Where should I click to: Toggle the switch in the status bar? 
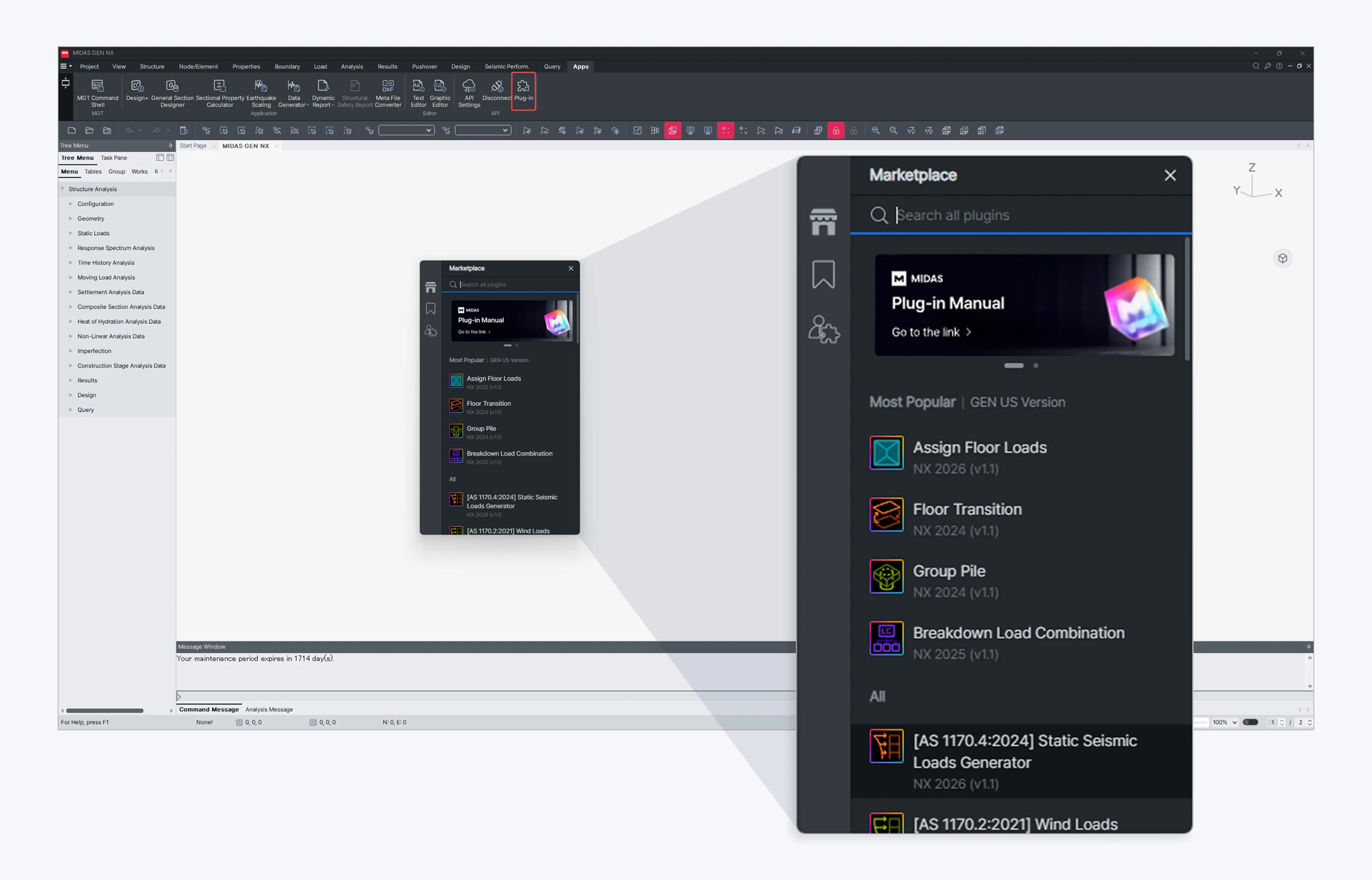(1250, 722)
